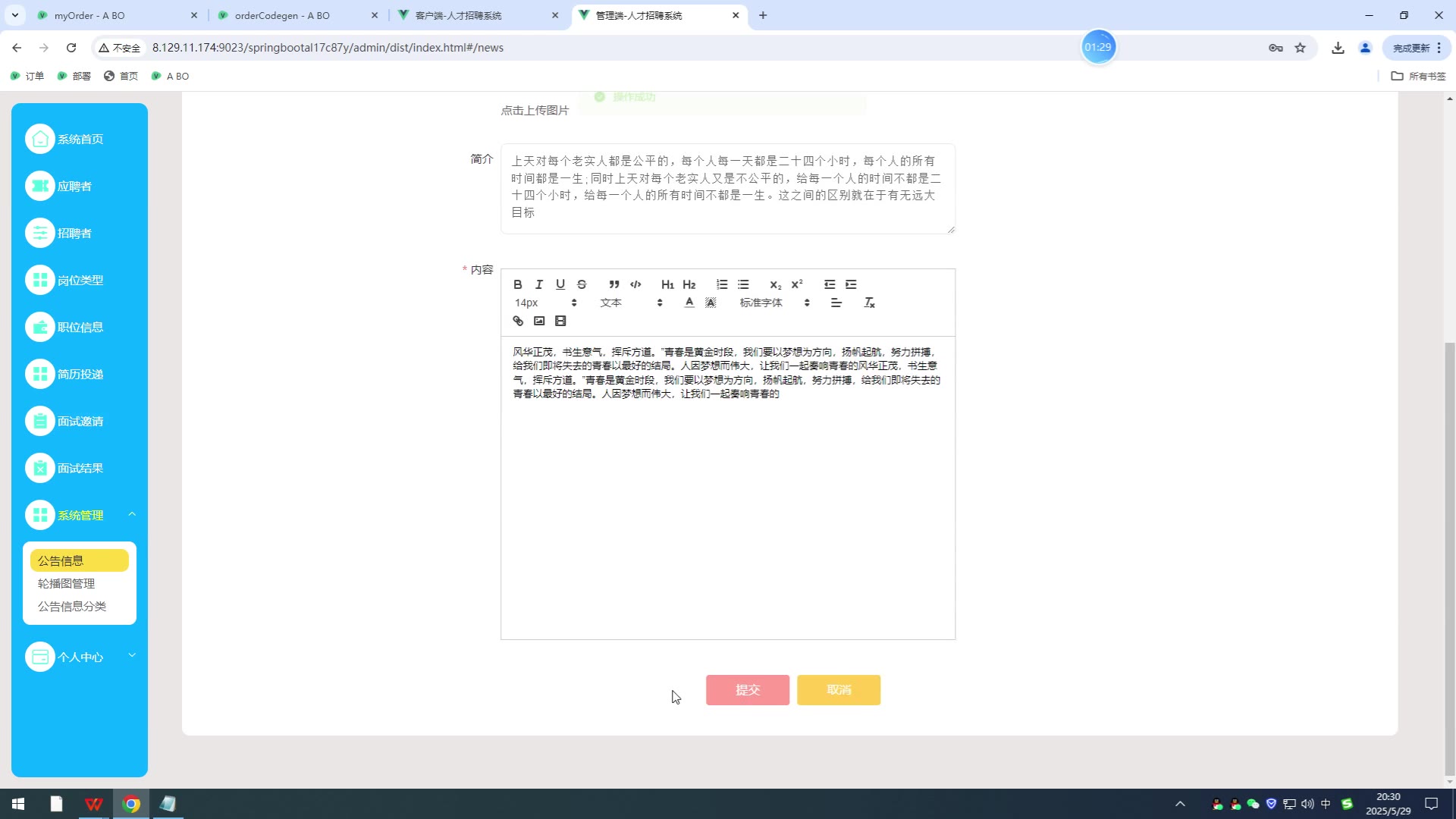Switch to the 客户端-人才招聘系统 tab
Image resolution: width=1456 pixels, height=819 pixels.
click(458, 15)
